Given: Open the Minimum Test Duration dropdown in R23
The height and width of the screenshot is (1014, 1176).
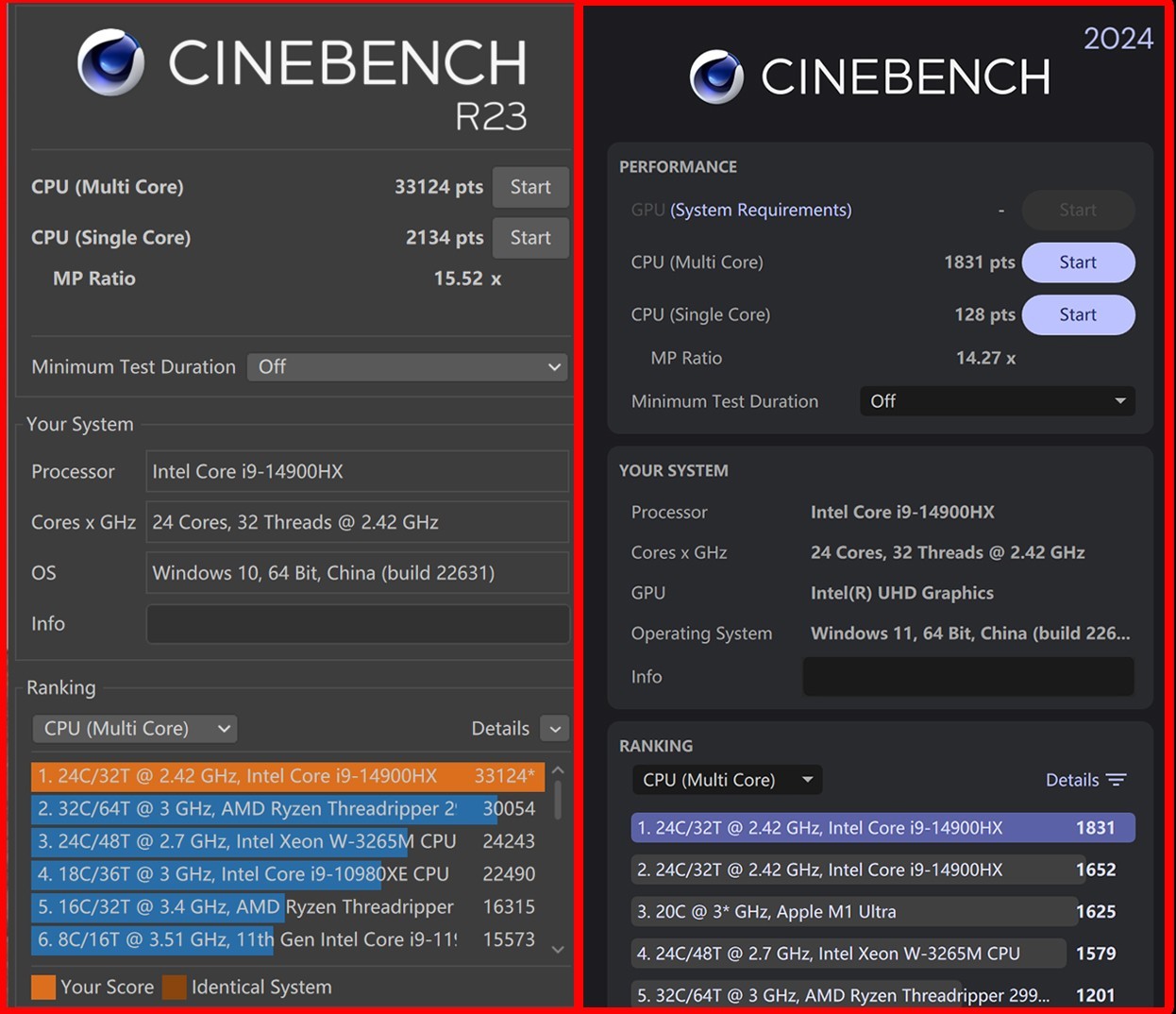Looking at the screenshot, I should 407,366.
